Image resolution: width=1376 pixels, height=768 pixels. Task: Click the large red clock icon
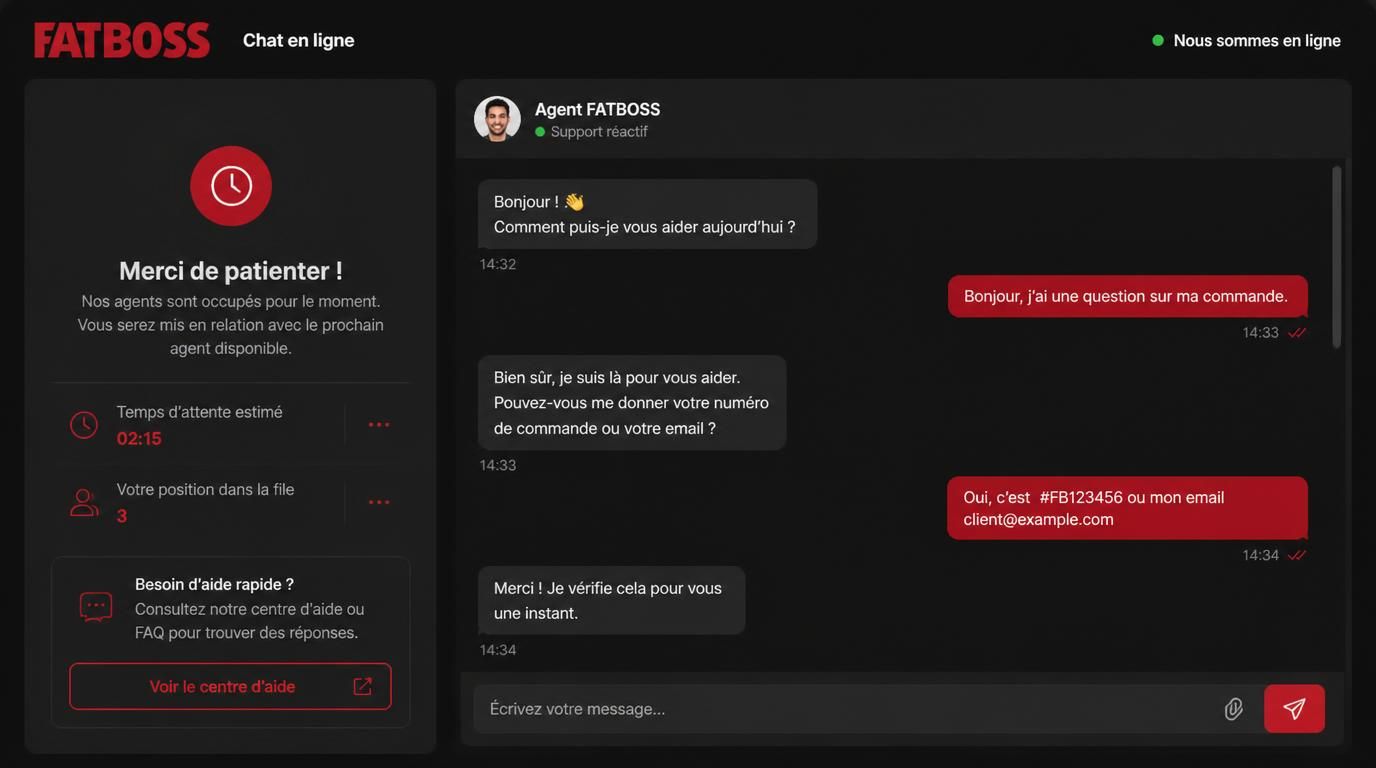point(231,186)
